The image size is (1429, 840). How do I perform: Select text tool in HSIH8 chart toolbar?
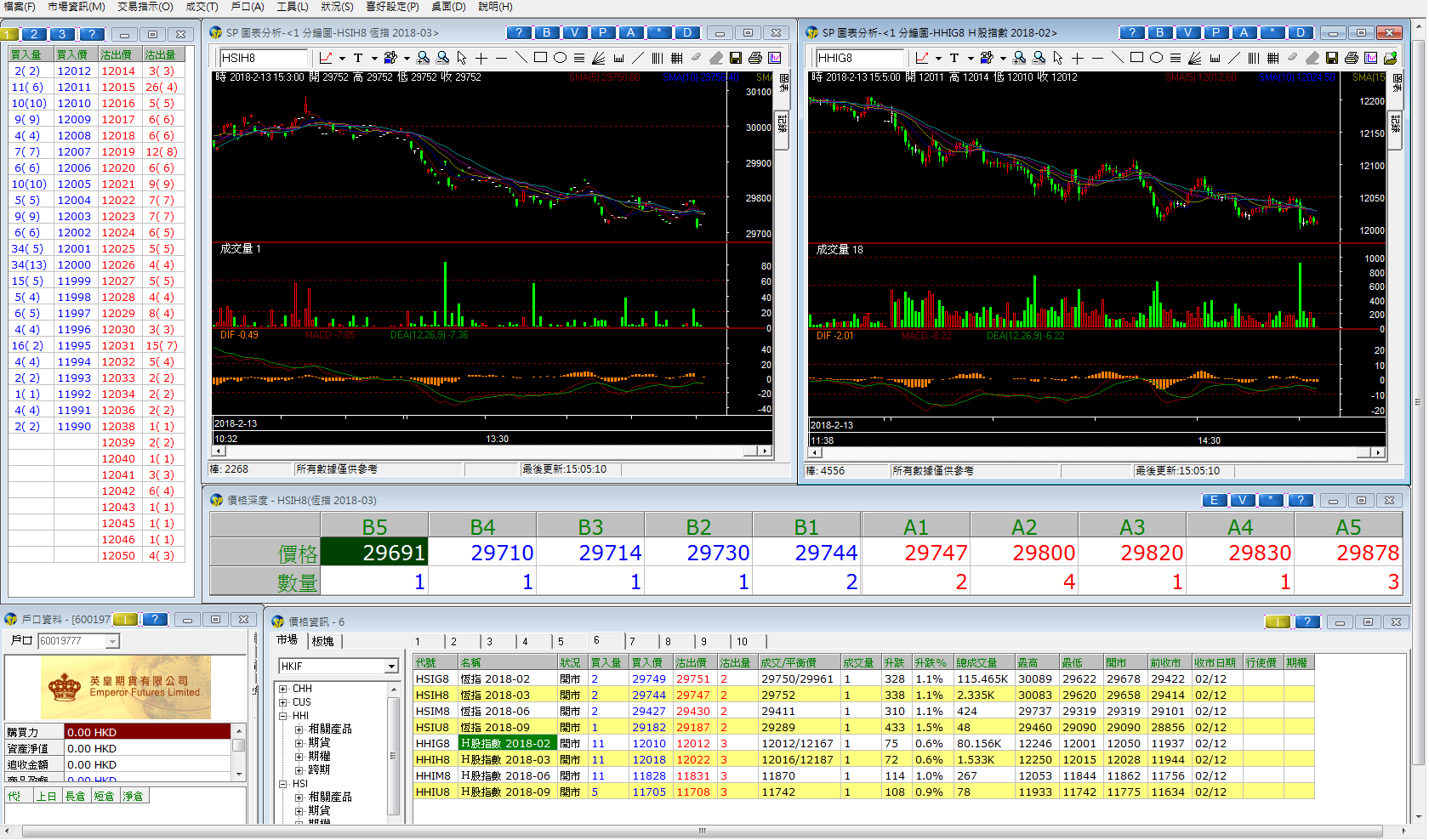tap(358, 58)
